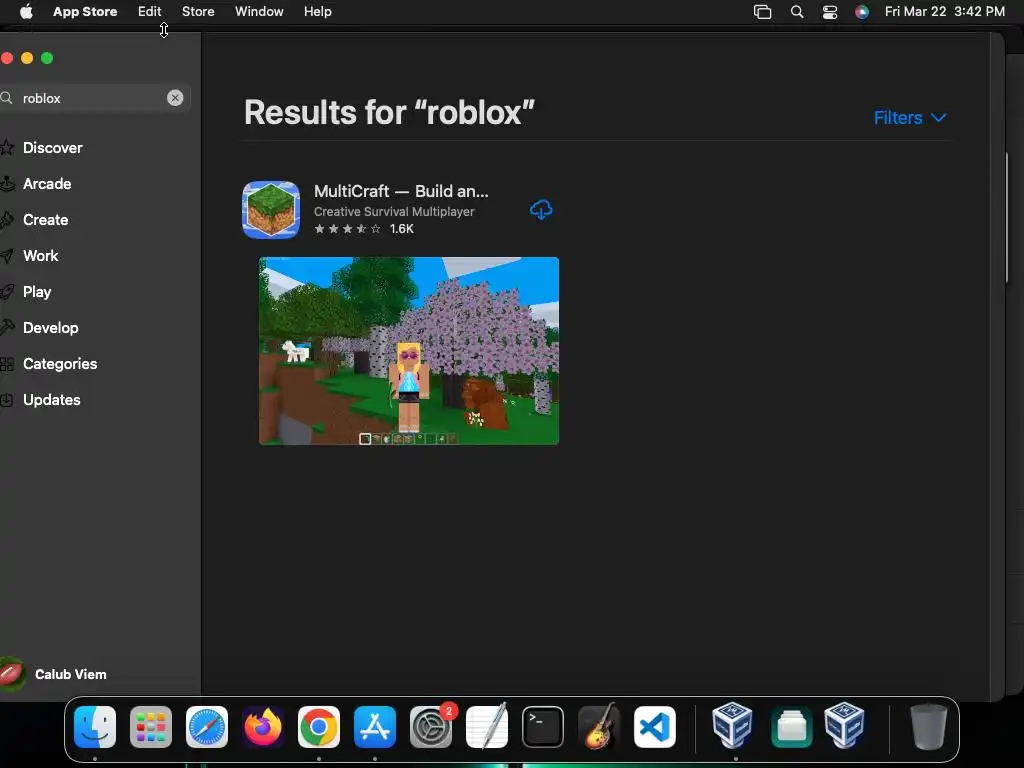Open the Apple menu
Image resolution: width=1024 pixels, height=768 pixels.
(26, 12)
